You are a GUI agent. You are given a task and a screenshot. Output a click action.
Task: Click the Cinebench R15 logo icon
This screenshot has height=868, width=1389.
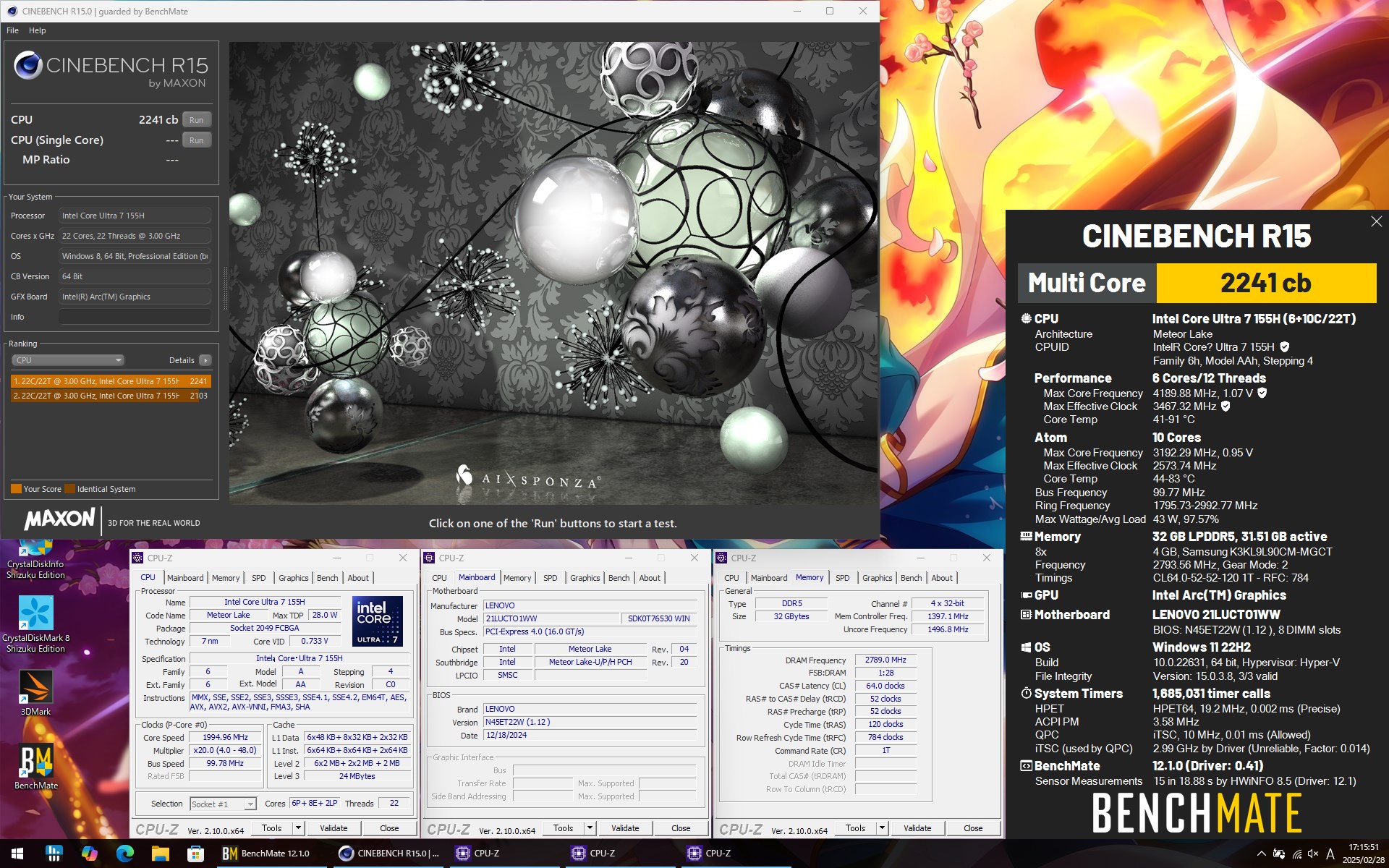coord(28,66)
